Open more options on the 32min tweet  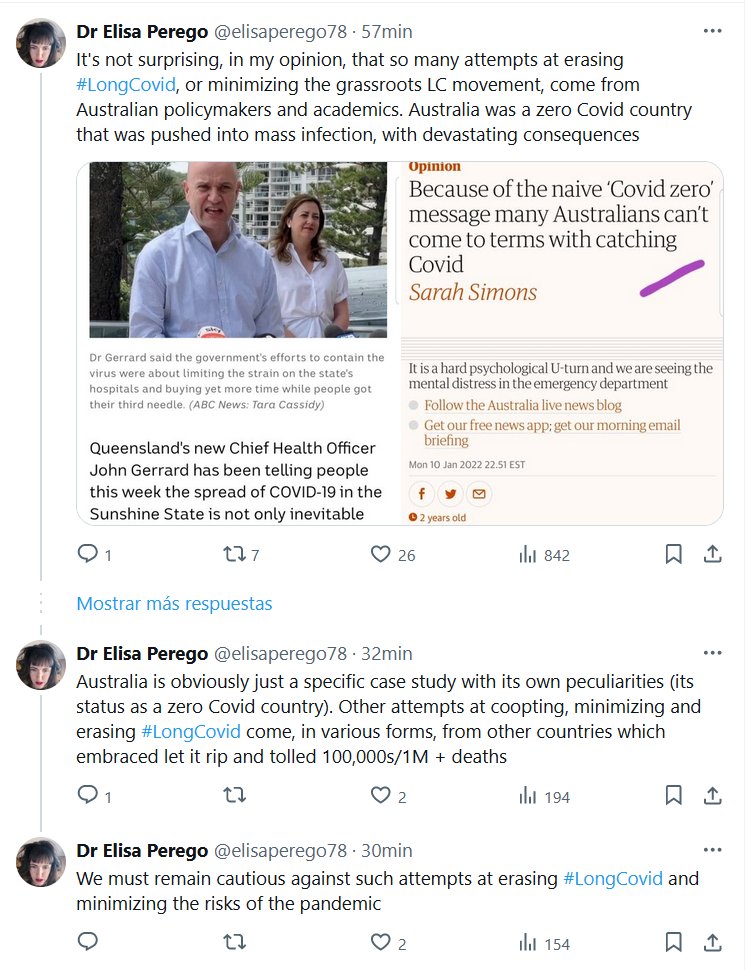tap(712, 653)
